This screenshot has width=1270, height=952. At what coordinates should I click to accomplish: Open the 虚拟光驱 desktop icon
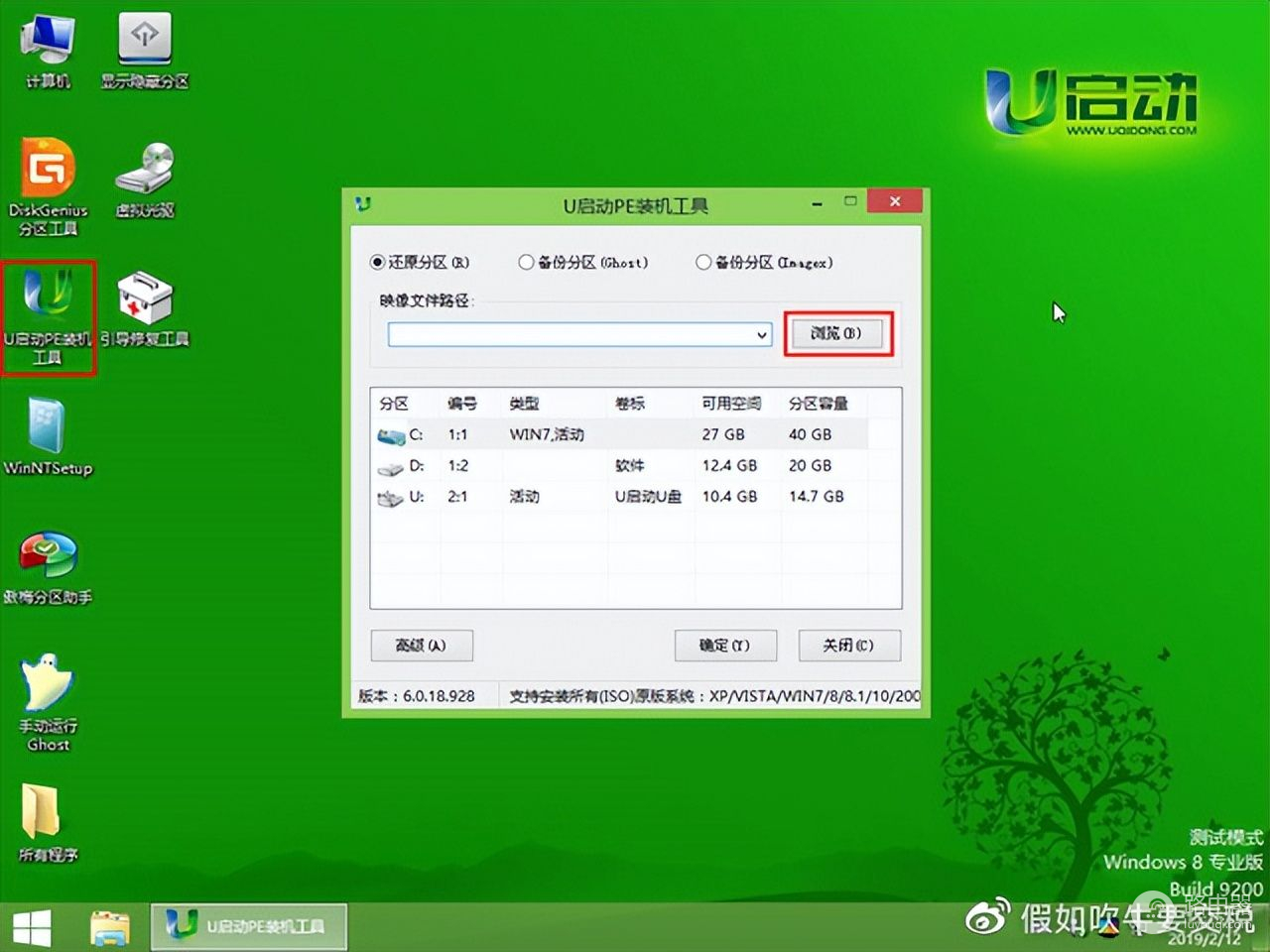(145, 178)
